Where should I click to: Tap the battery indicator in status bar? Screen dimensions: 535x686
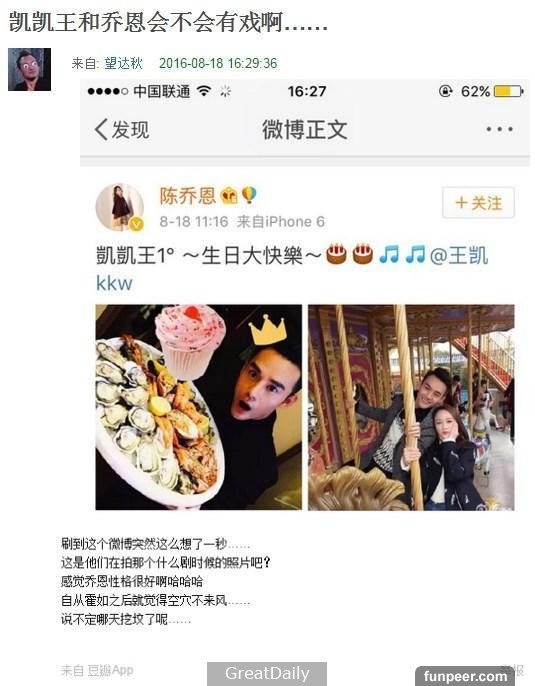pos(509,91)
